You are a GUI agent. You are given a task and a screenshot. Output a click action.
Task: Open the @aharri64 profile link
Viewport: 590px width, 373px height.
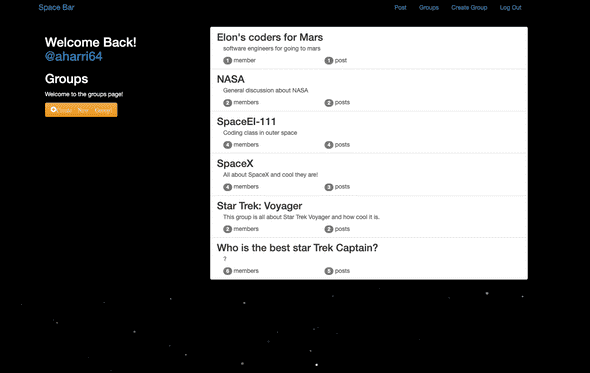tap(73, 56)
